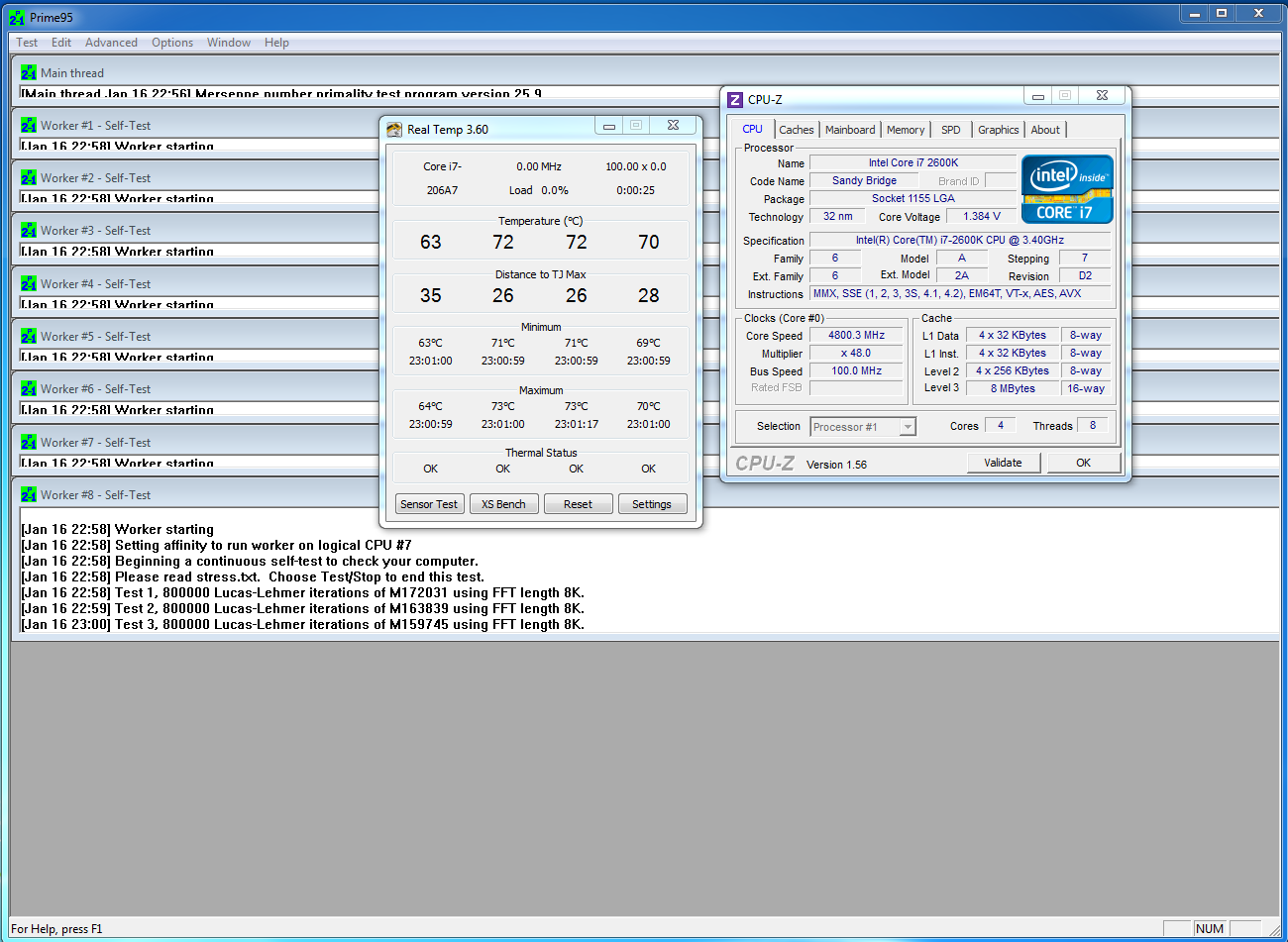Click the Core Speed 4800.3 MHz field
The width and height of the screenshot is (1288, 942).
point(856,335)
